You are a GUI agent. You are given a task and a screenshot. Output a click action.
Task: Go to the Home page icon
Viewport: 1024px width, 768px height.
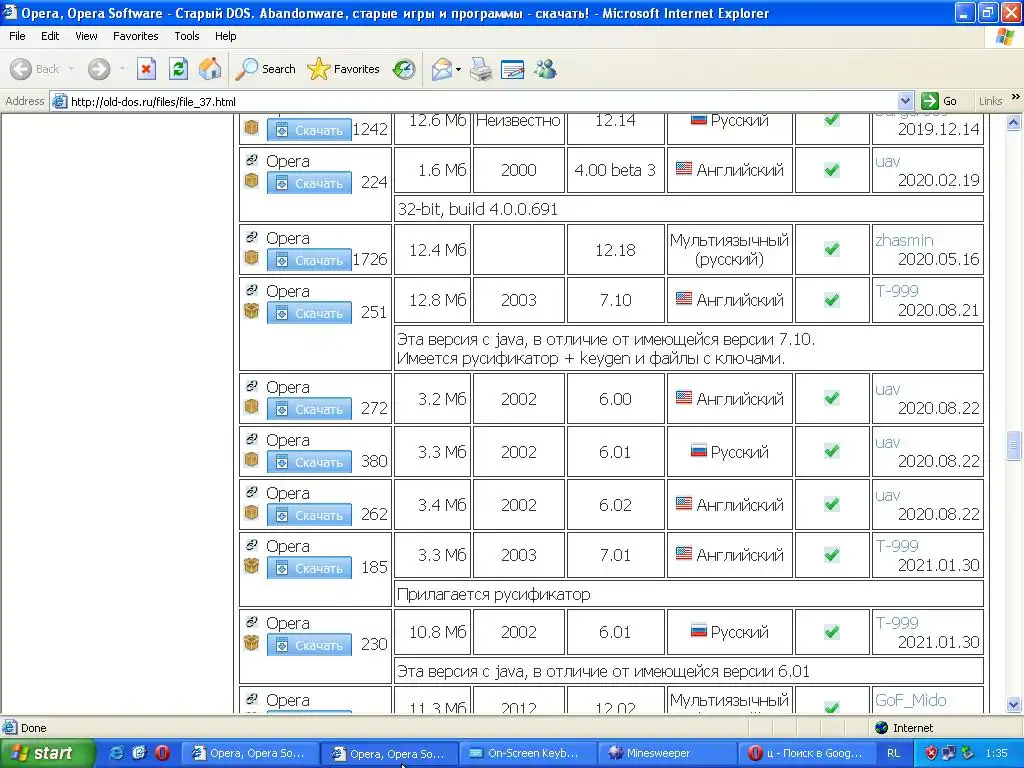210,69
